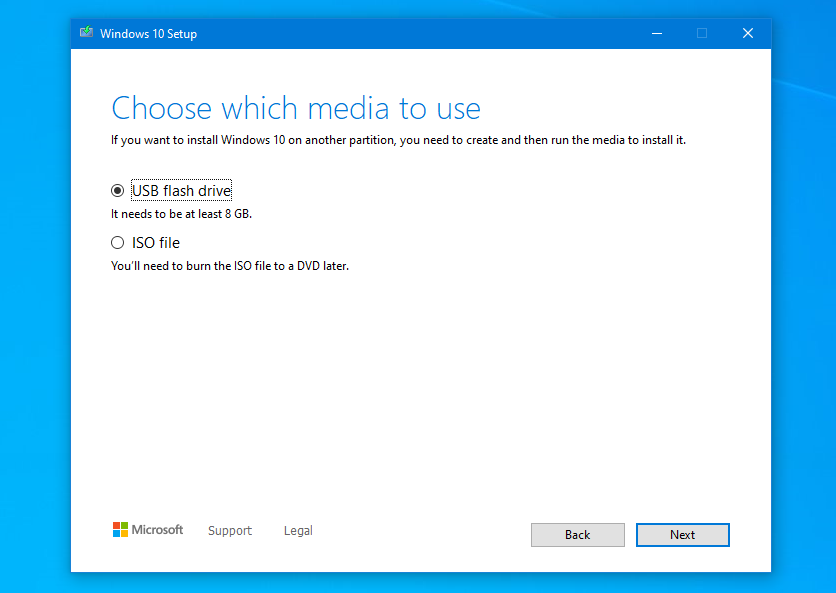The height and width of the screenshot is (593, 836).
Task: Click the 8 GB requirement note
Action: click(181, 213)
